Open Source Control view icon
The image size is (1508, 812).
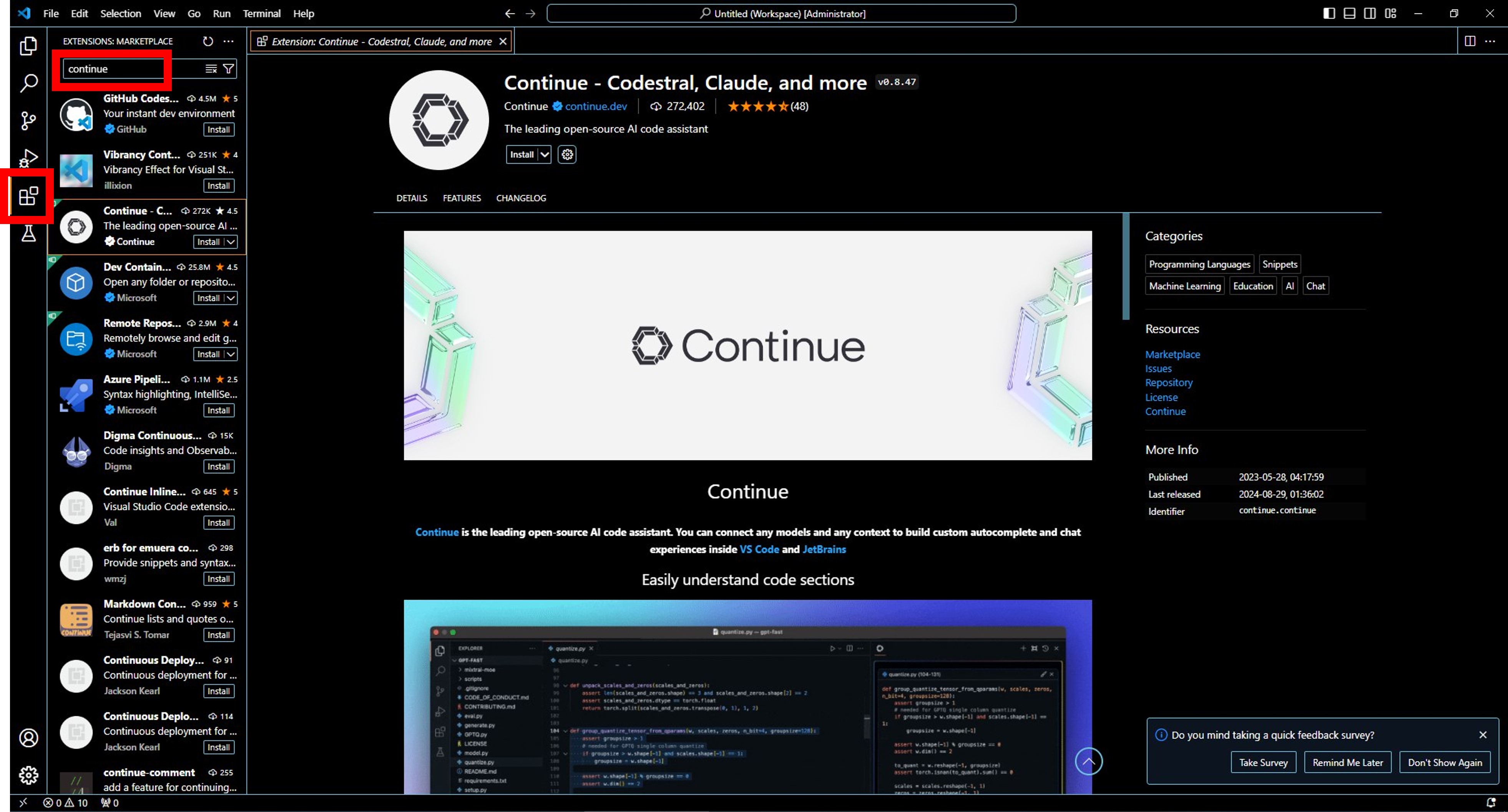28,121
